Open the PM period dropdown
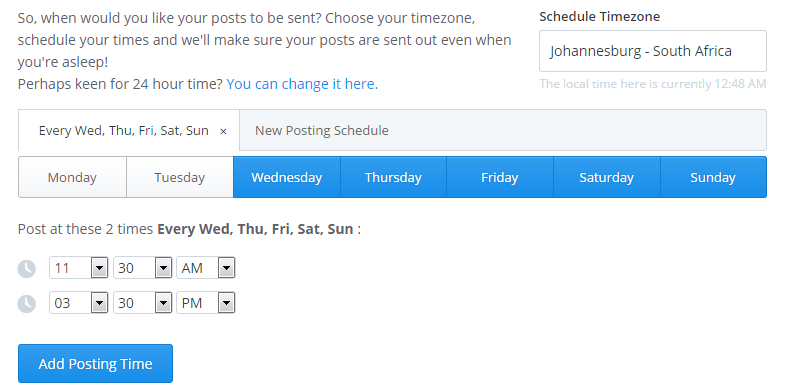This screenshot has height=389, width=787. point(206,303)
